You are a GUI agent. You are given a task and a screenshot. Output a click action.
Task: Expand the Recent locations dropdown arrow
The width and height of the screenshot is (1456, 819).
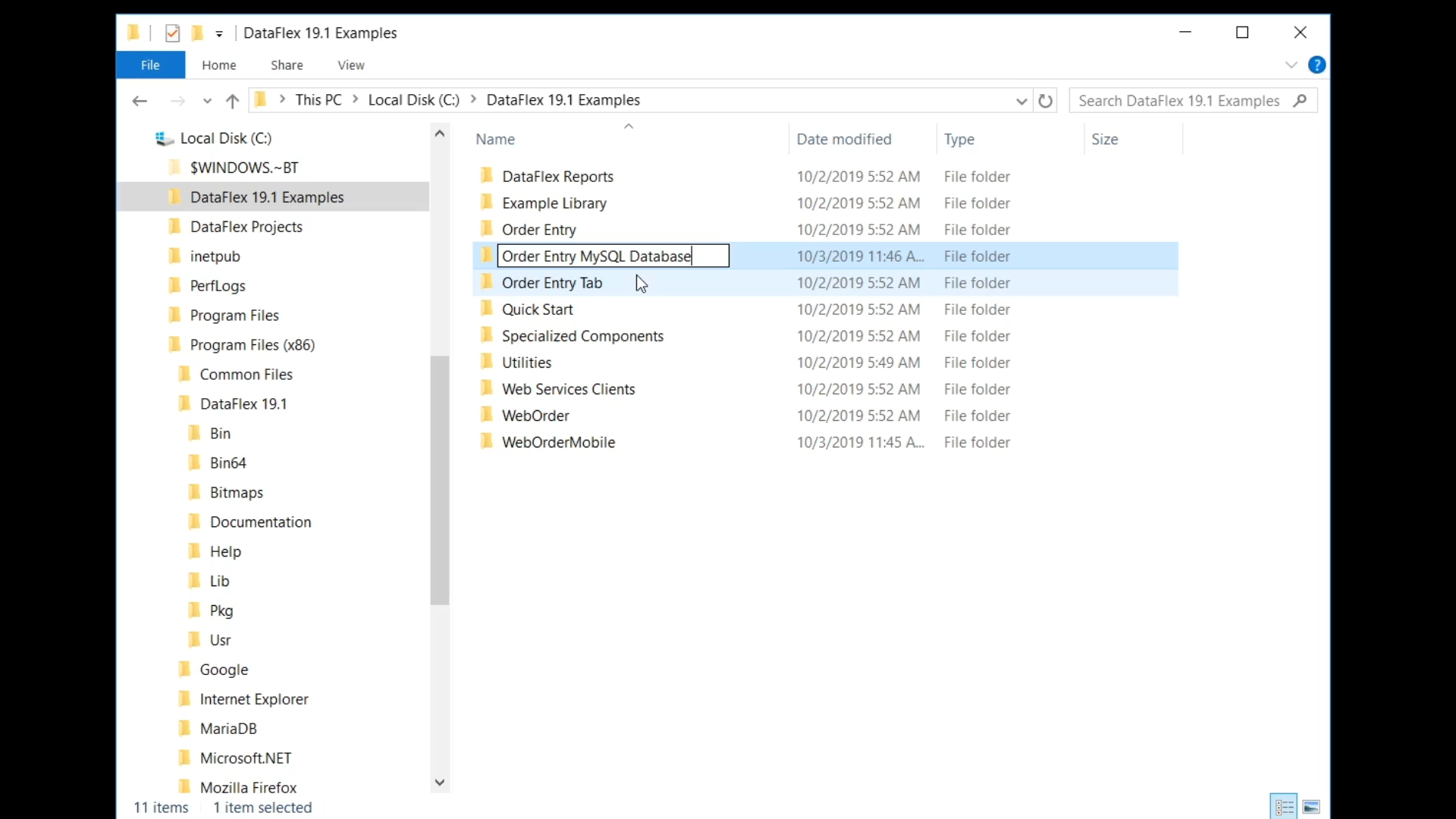(x=207, y=101)
